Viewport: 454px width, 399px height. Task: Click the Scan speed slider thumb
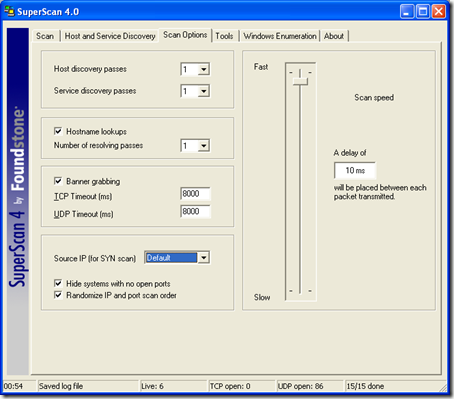300,81
